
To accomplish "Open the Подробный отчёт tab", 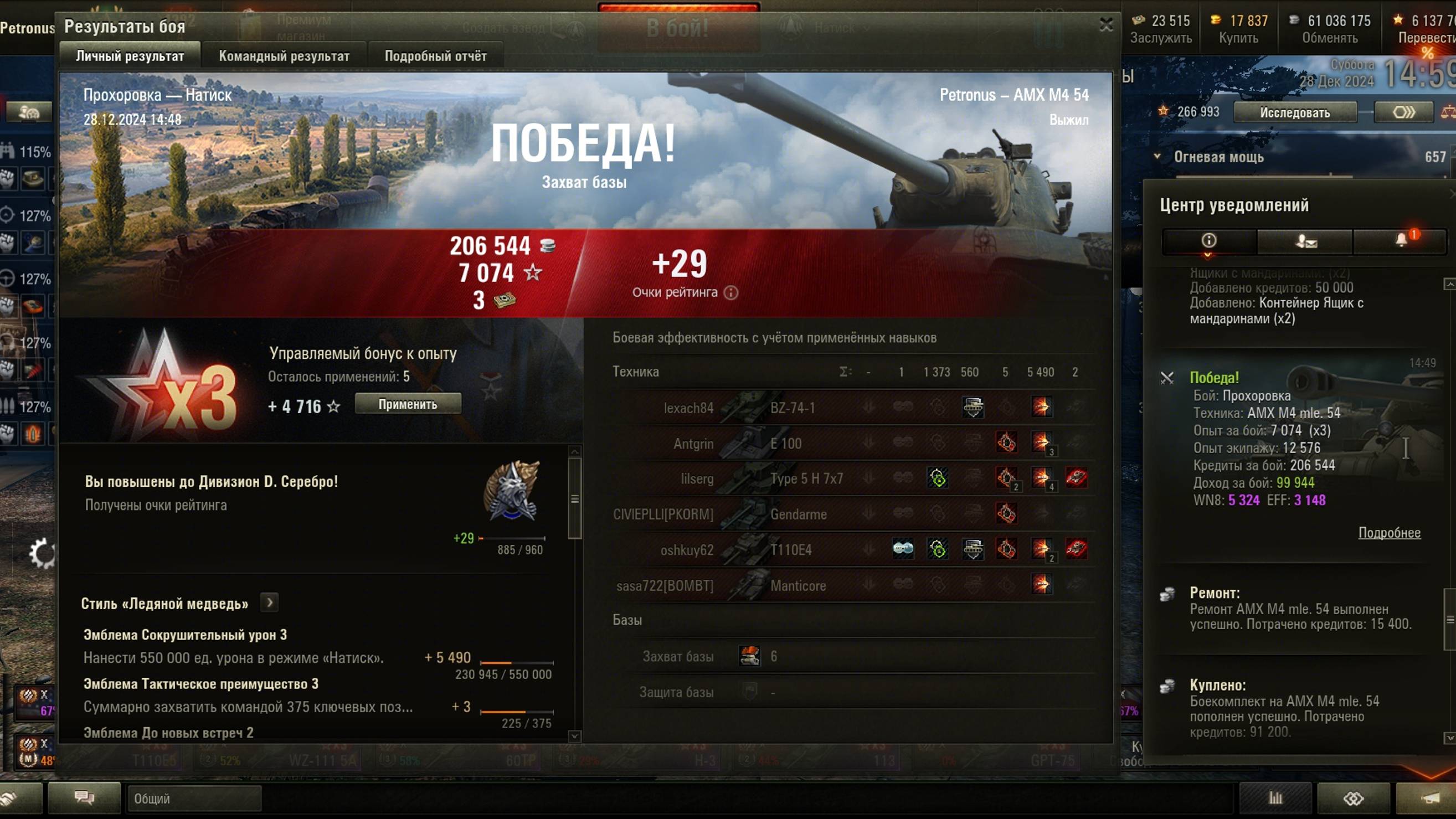I will [x=435, y=56].
